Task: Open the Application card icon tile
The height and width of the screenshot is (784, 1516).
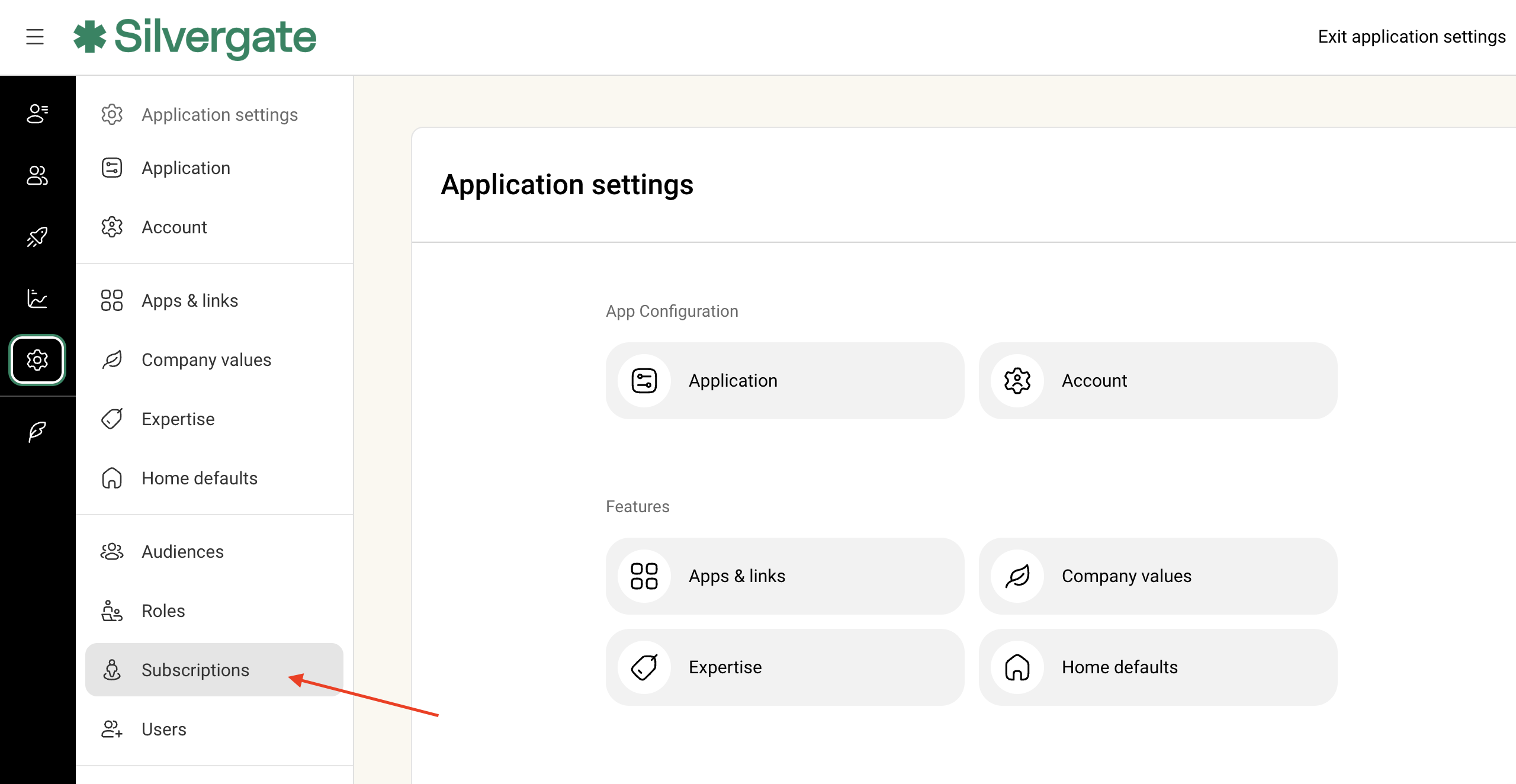Action: click(x=644, y=381)
